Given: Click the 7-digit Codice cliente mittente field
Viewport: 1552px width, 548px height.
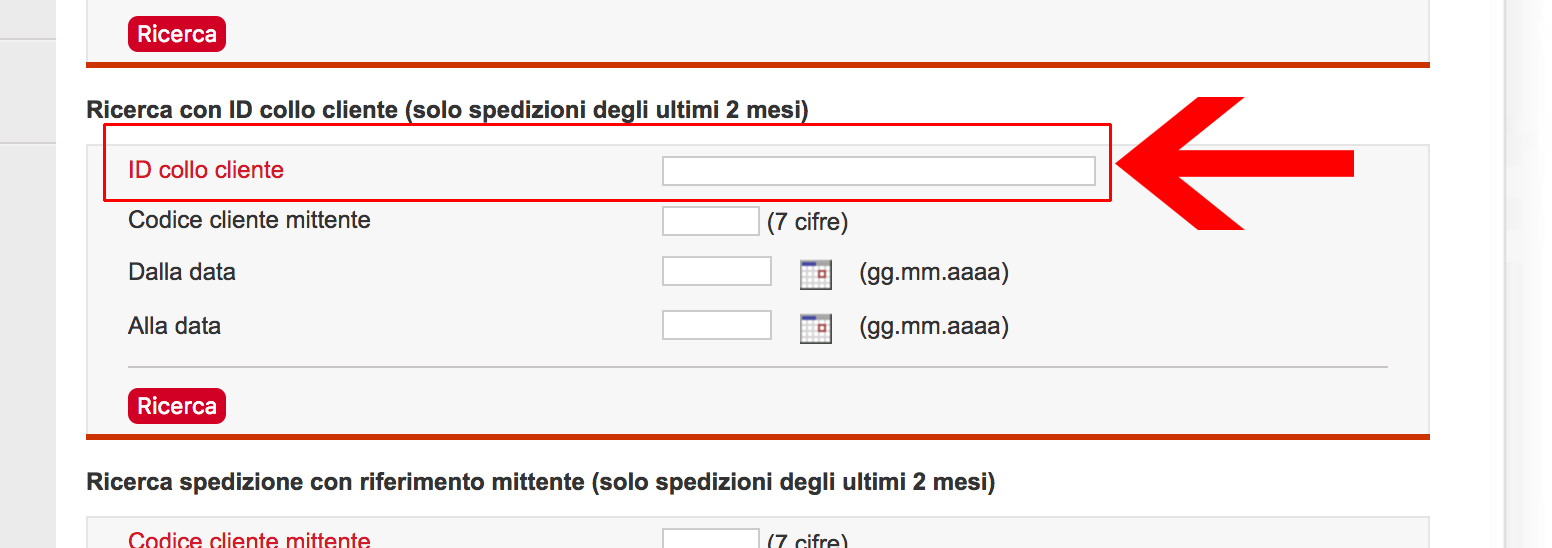Looking at the screenshot, I should pos(710,221).
